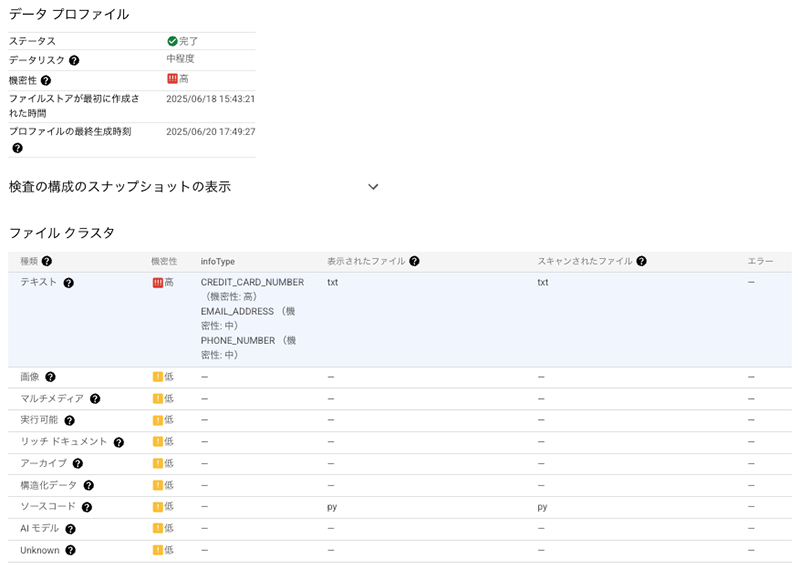Click the infoType column header
The height and width of the screenshot is (569, 800).
pos(217,262)
